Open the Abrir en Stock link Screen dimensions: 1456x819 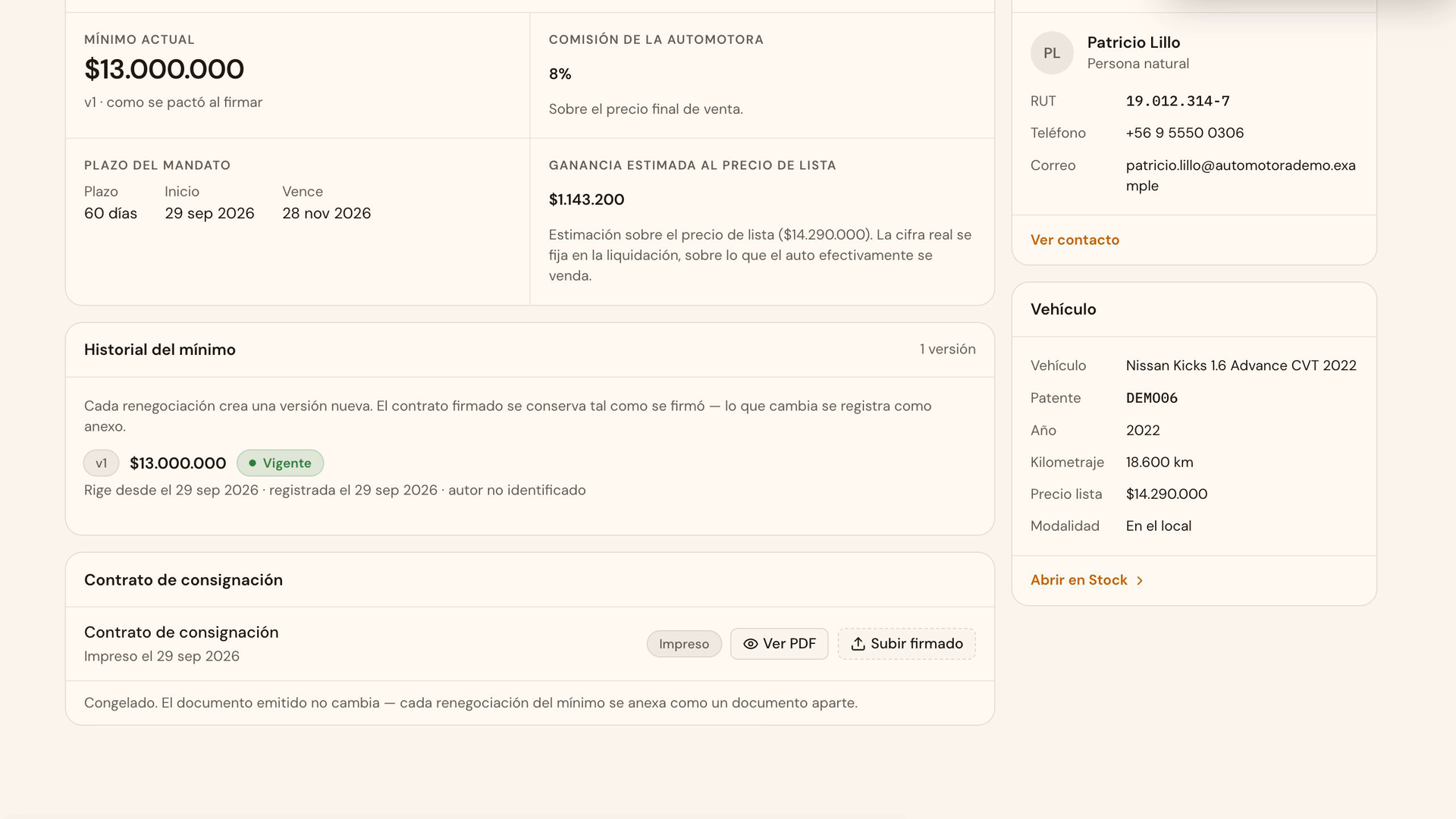point(1087,580)
